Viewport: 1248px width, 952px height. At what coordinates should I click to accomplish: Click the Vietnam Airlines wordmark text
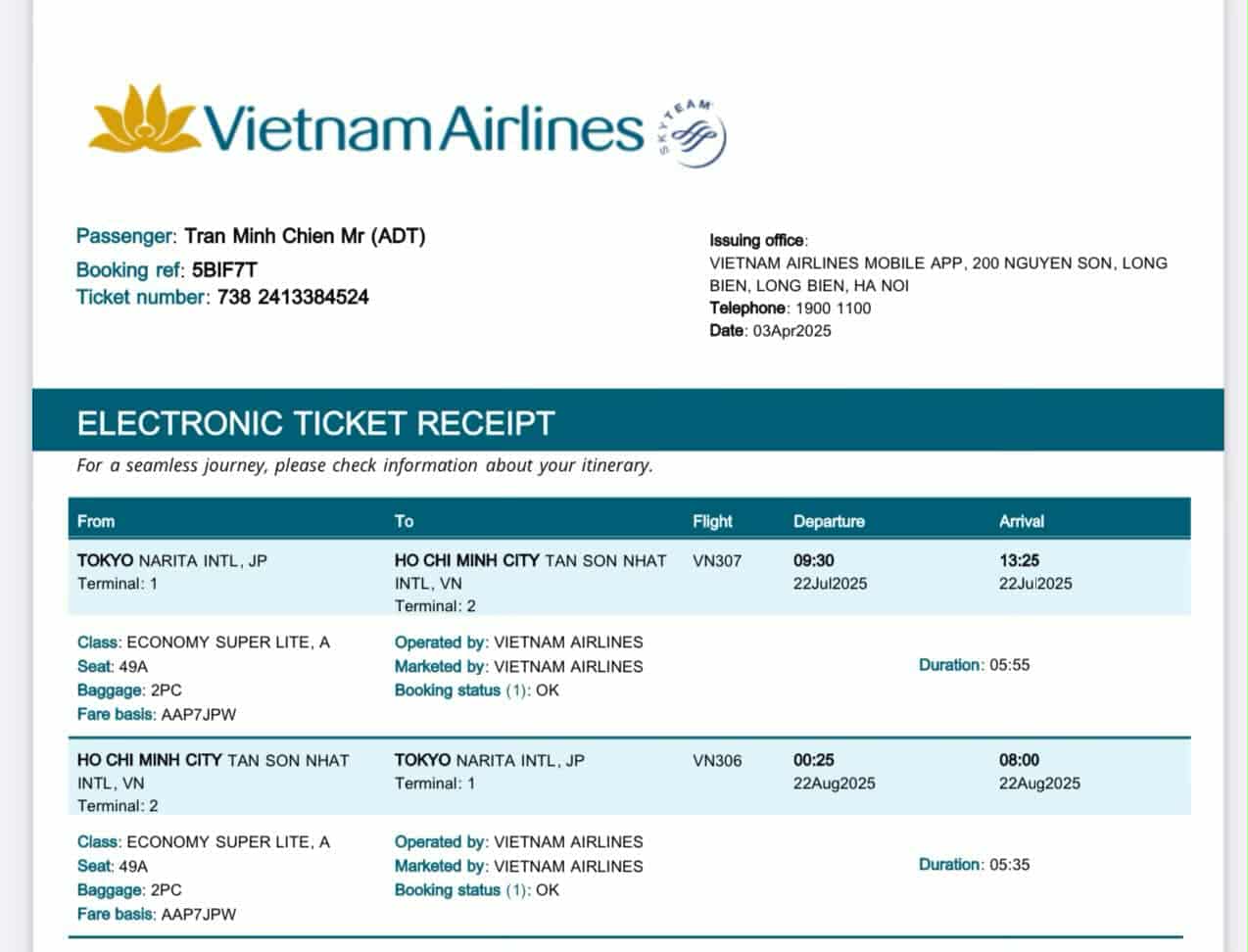[x=422, y=128]
